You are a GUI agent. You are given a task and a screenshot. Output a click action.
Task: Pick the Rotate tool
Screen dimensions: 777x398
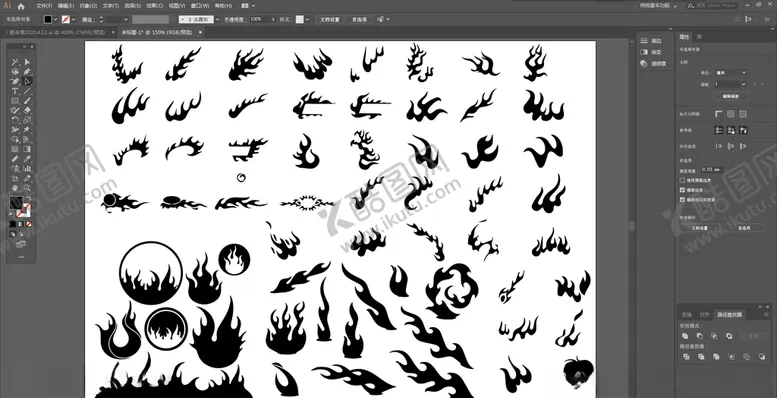[x=15, y=120]
